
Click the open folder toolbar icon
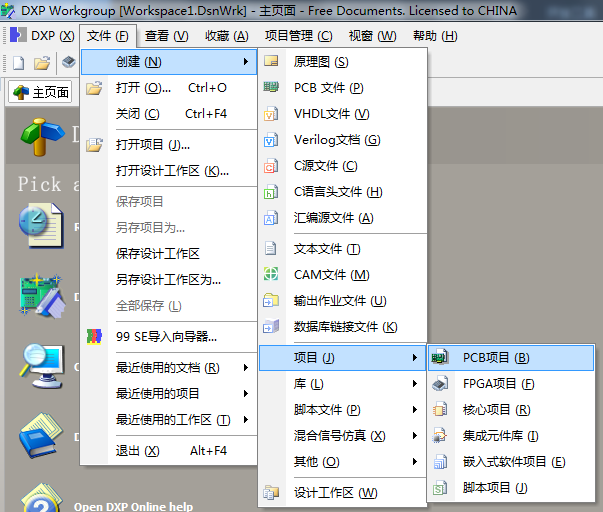point(42,62)
